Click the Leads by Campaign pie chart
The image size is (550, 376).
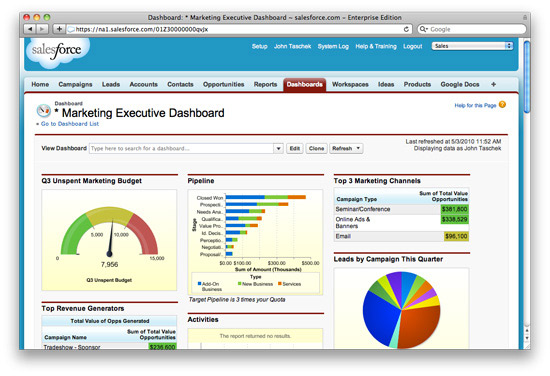point(401,310)
